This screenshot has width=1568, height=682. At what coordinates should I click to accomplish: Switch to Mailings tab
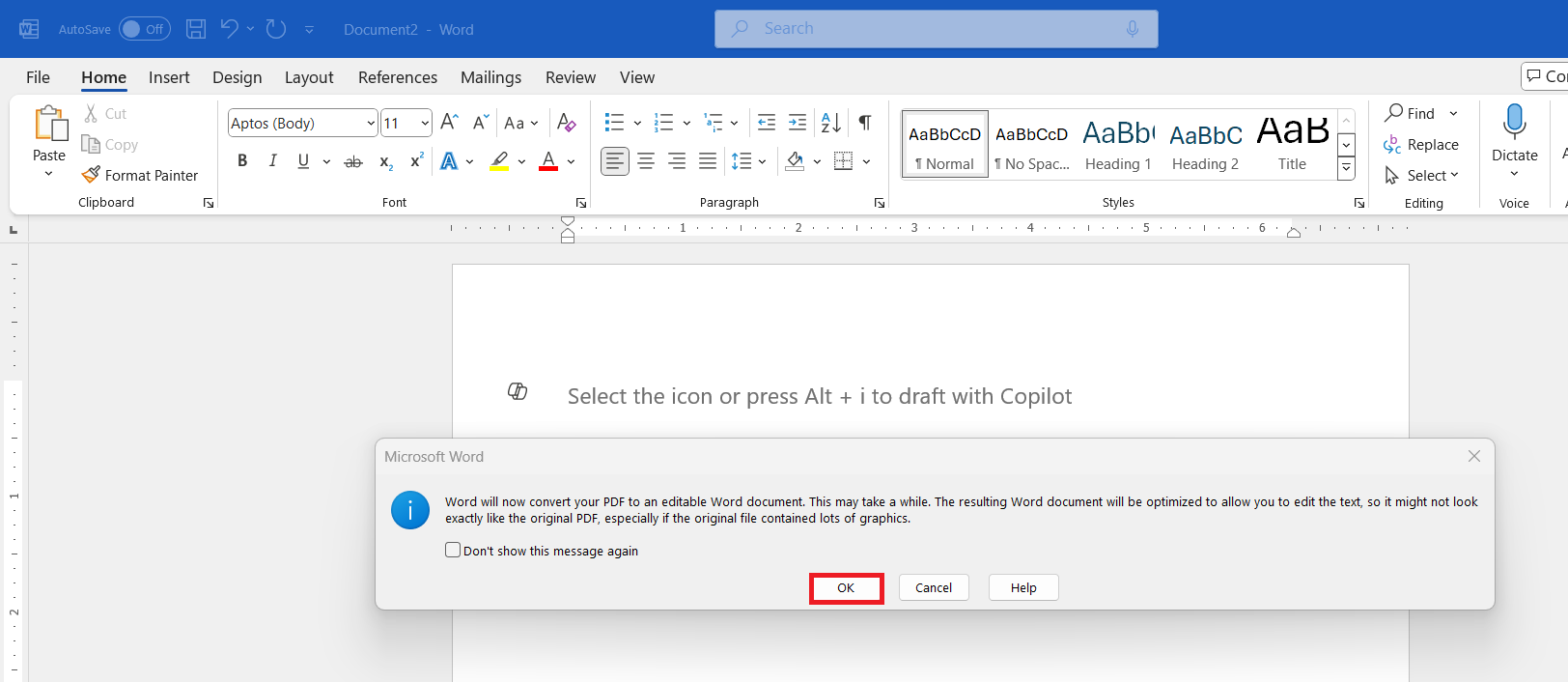coord(490,77)
